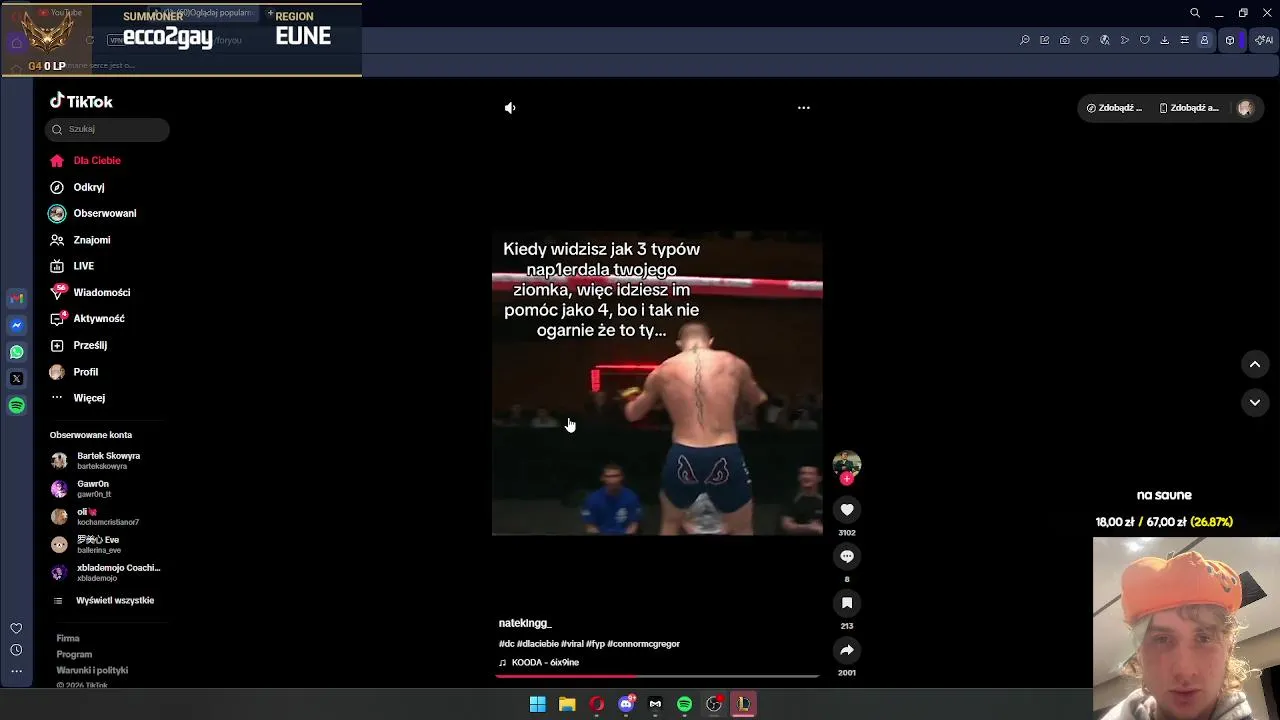Open X (Twitter) in browser sidebar

[16, 379]
